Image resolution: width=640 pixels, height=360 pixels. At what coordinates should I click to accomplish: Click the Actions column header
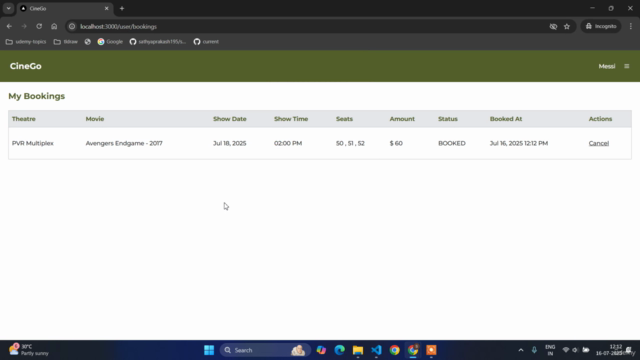pos(600,119)
